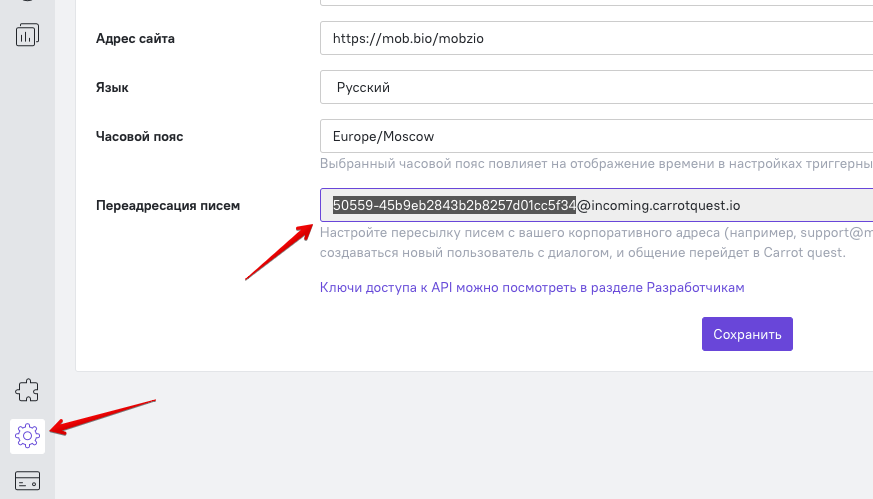This screenshot has width=873, height=499.
Task: Open the billing card icon
Action: [x=27, y=480]
